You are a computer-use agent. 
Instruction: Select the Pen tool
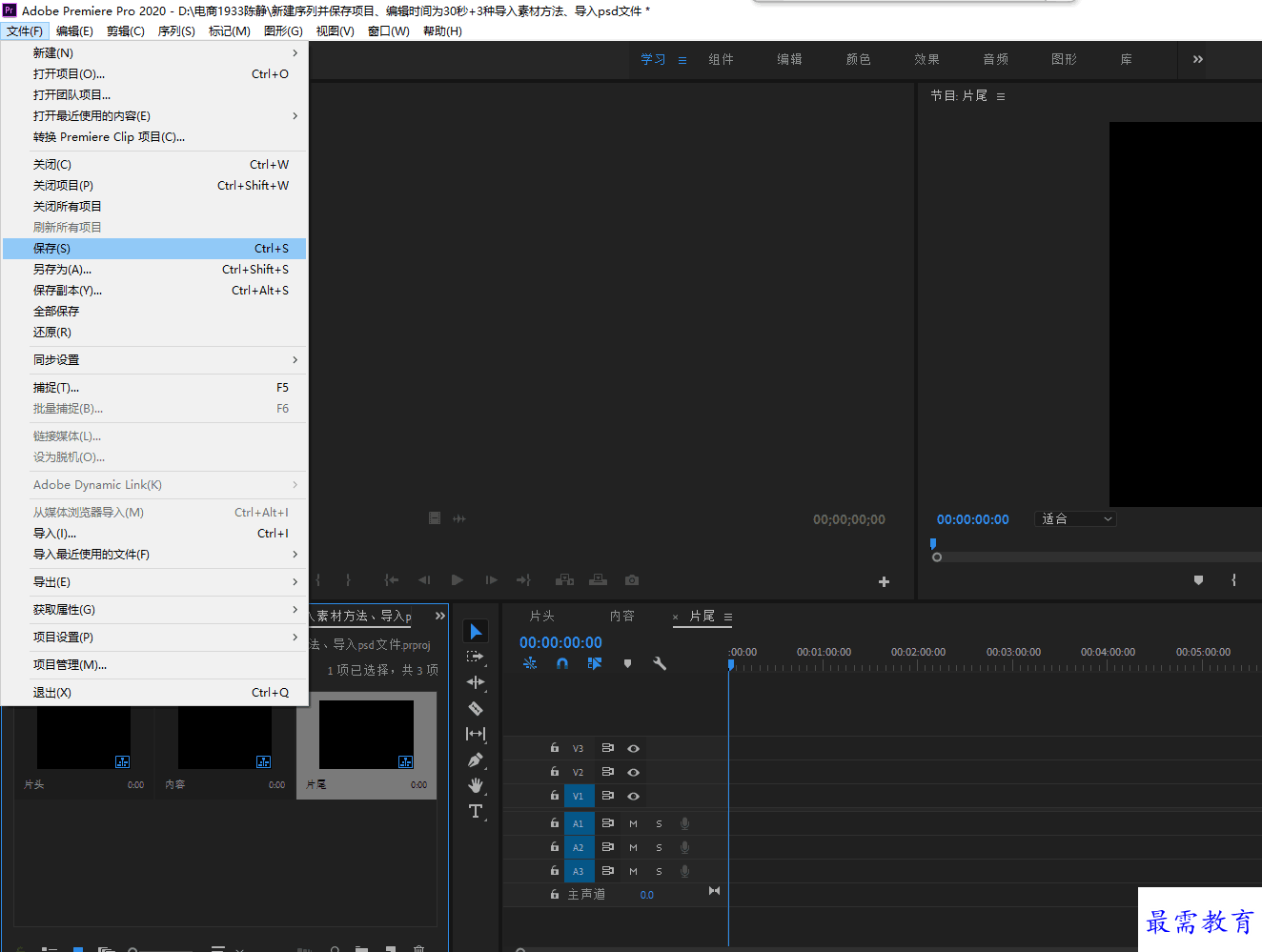click(476, 760)
